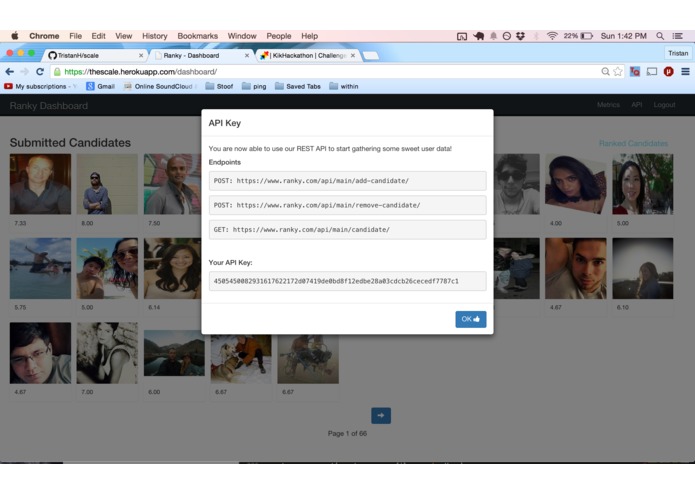Open the View menu

tap(124, 36)
